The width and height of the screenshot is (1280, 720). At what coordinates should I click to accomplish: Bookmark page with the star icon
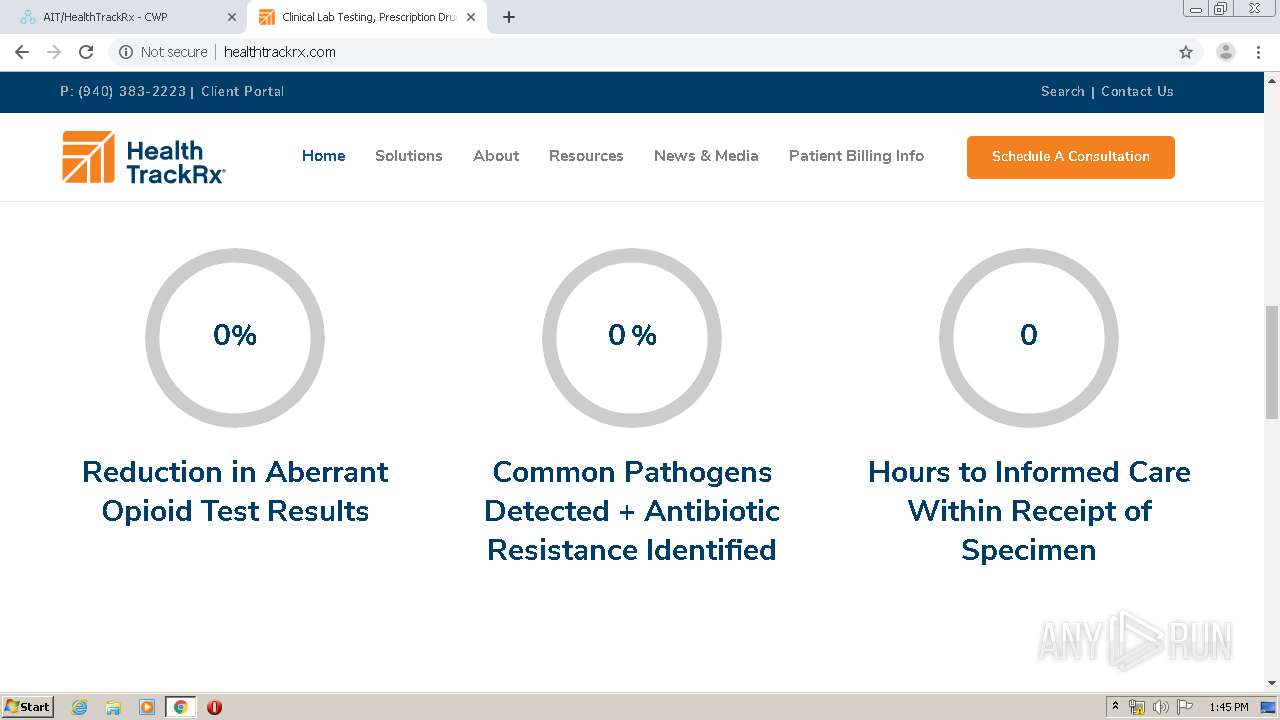coord(1186,52)
